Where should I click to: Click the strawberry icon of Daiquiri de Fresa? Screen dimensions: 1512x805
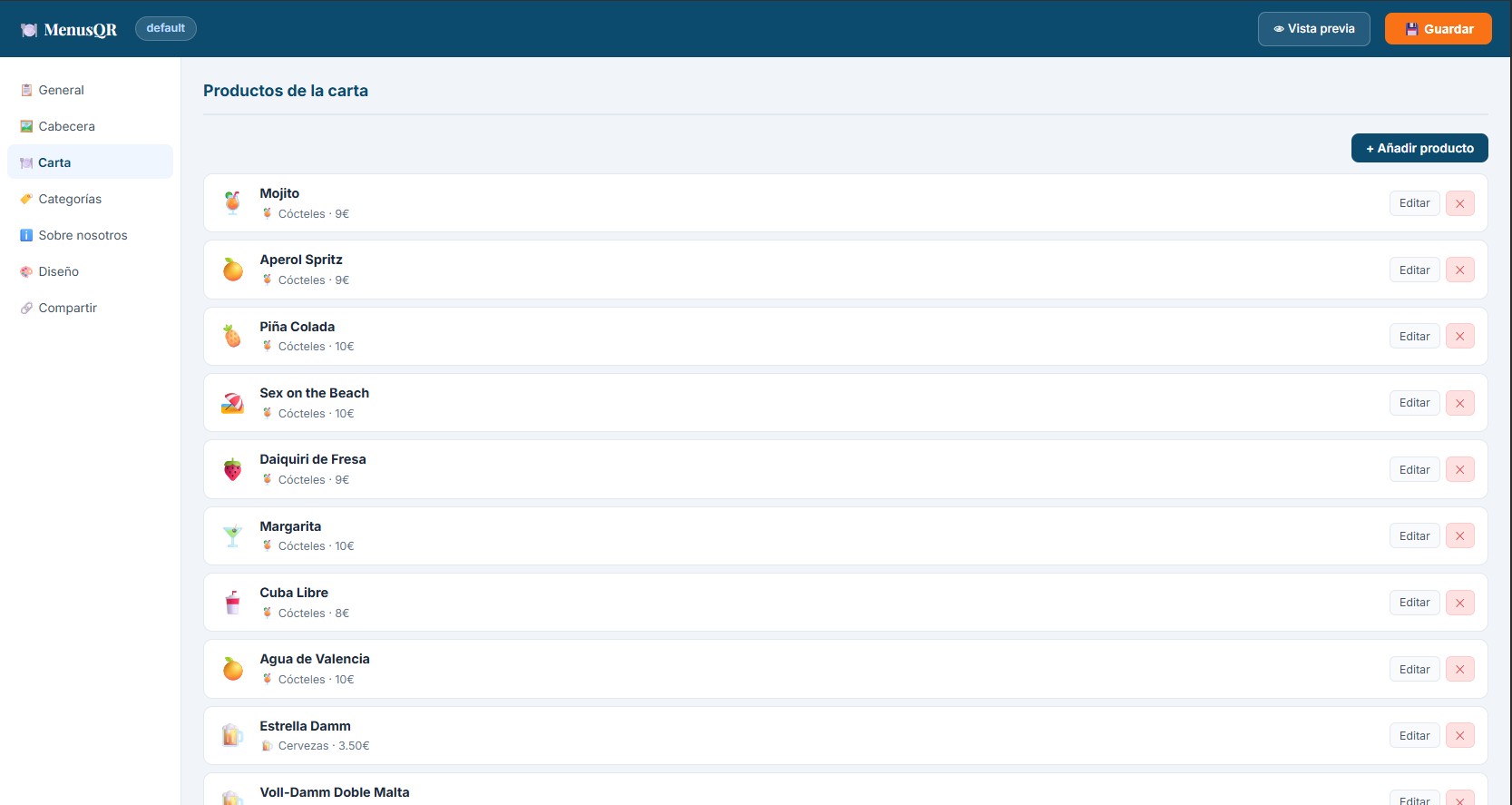tap(233, 469)
